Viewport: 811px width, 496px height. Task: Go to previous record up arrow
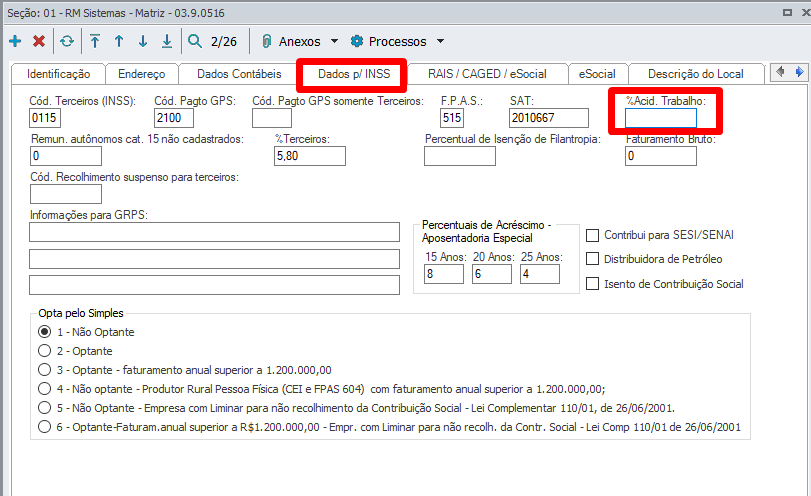click(x=119, y=41)
